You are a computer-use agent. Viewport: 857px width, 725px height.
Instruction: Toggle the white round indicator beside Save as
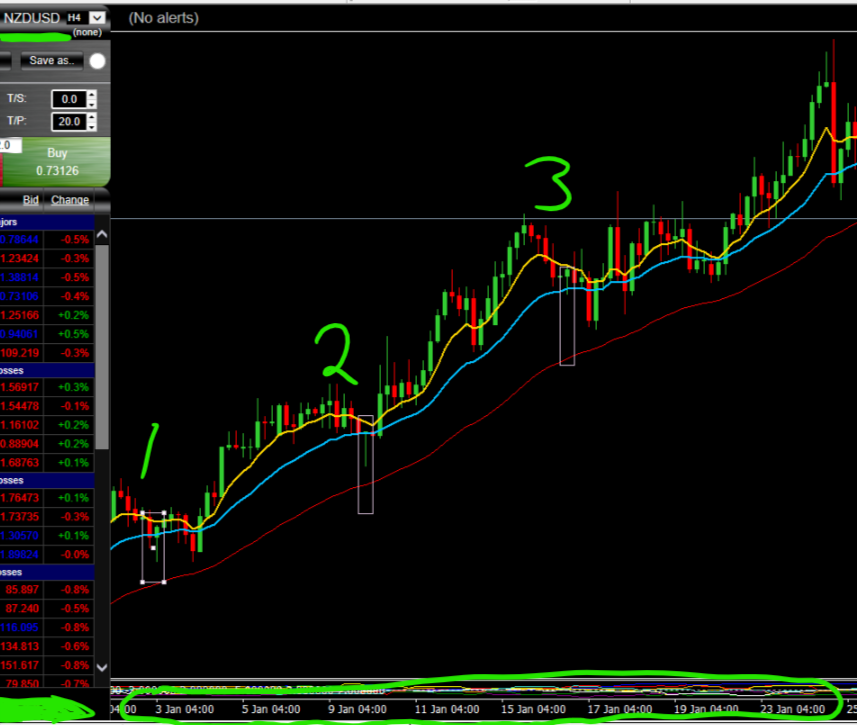[97, 61]
